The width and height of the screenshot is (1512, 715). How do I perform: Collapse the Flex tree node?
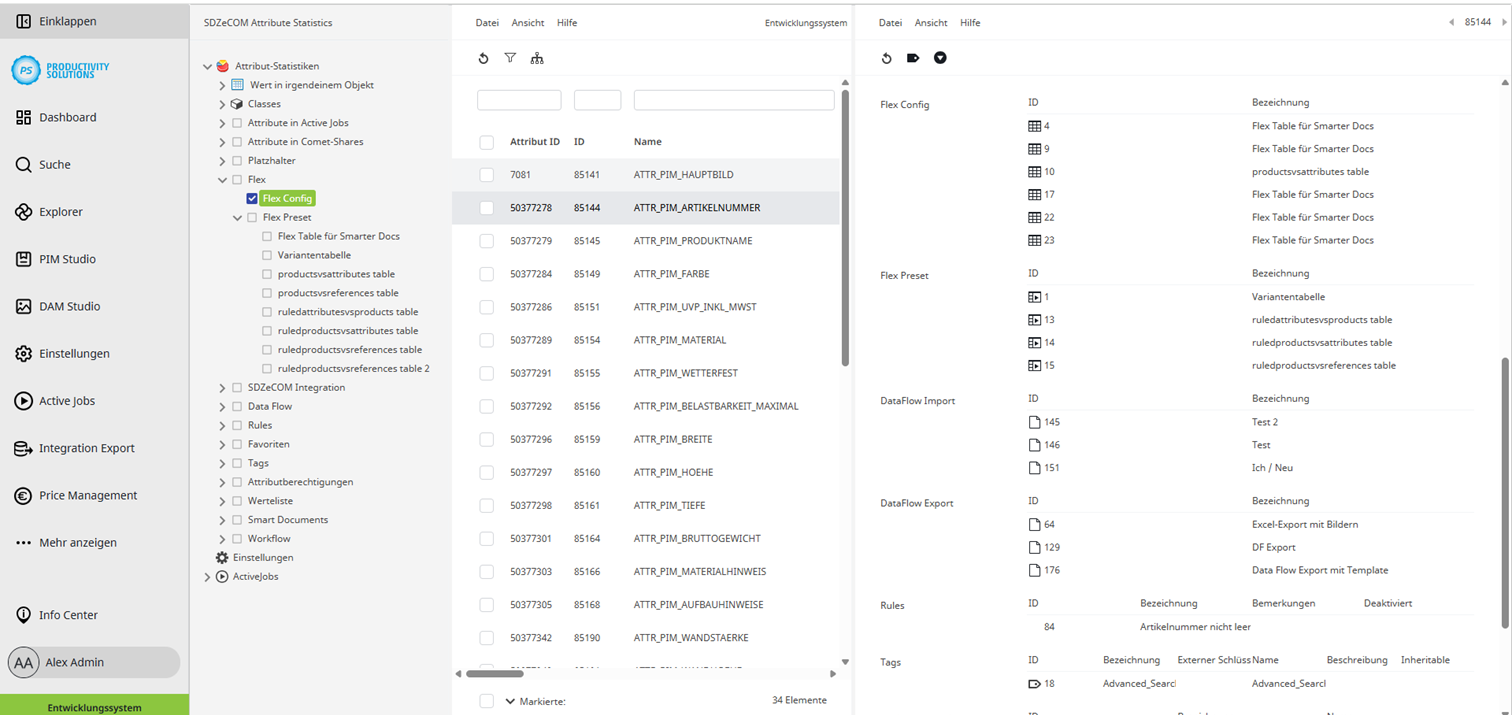[x=222, y=179]
